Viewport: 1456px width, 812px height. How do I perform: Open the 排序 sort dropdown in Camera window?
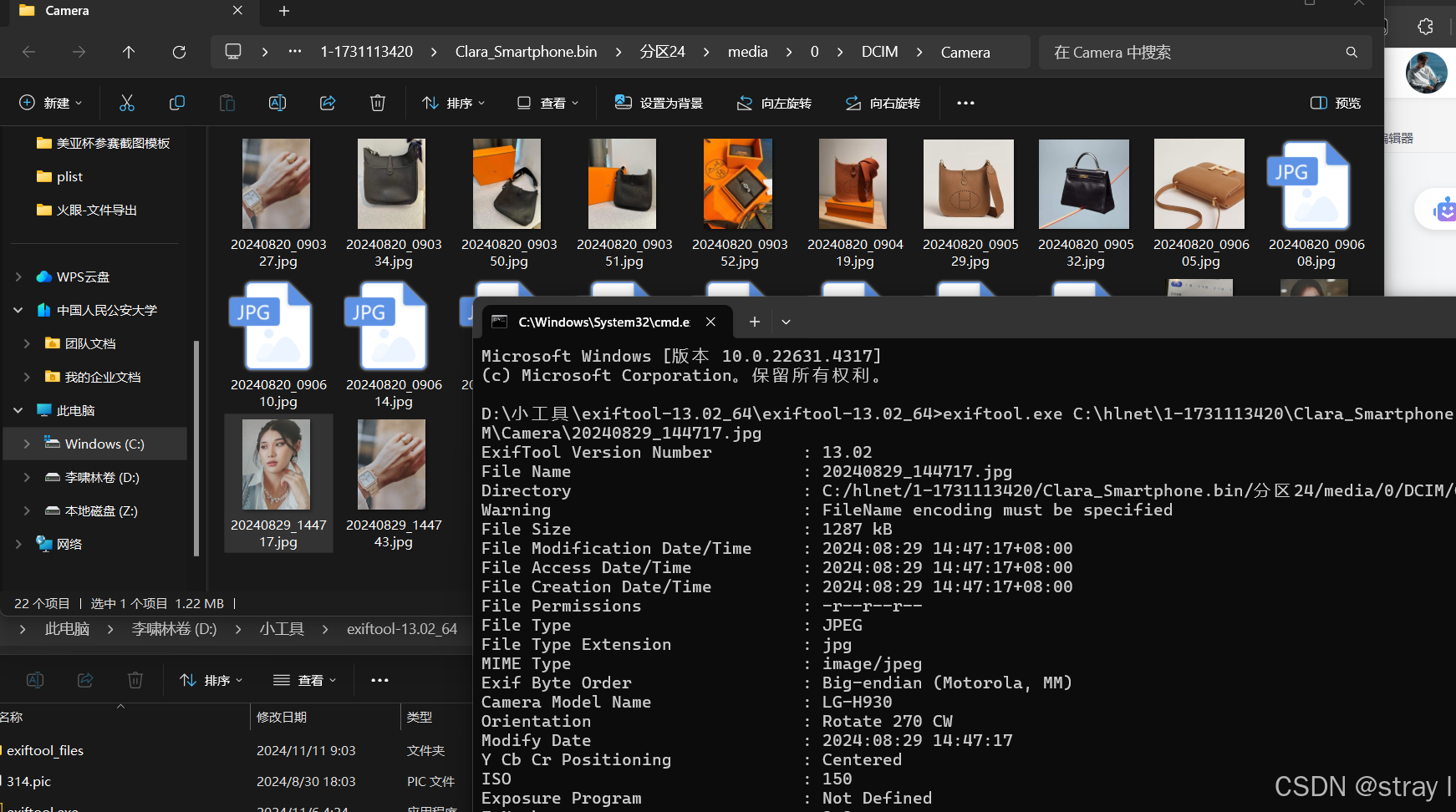pos(453,103)
